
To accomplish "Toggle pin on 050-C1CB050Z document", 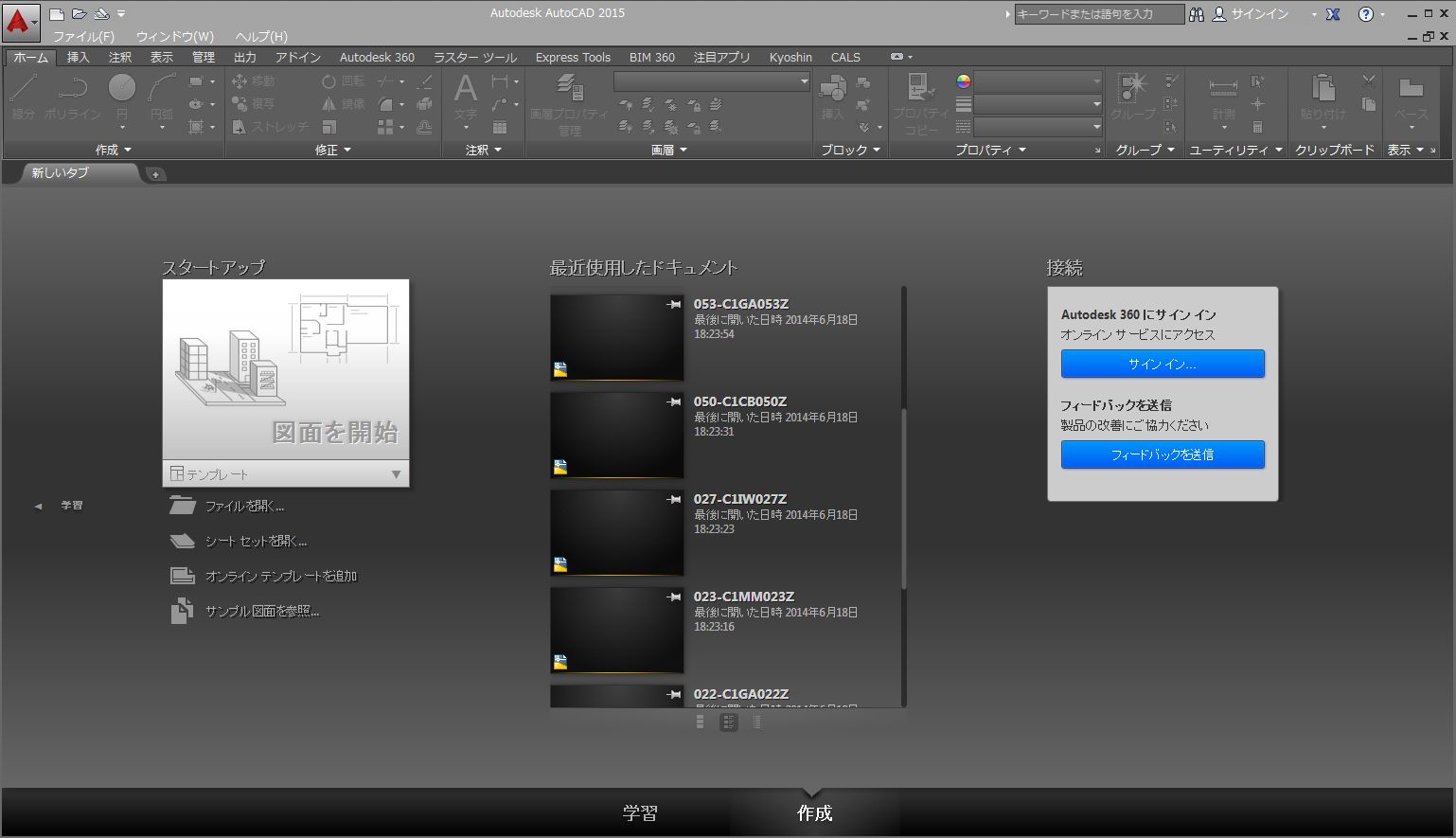I will point(674,402).
